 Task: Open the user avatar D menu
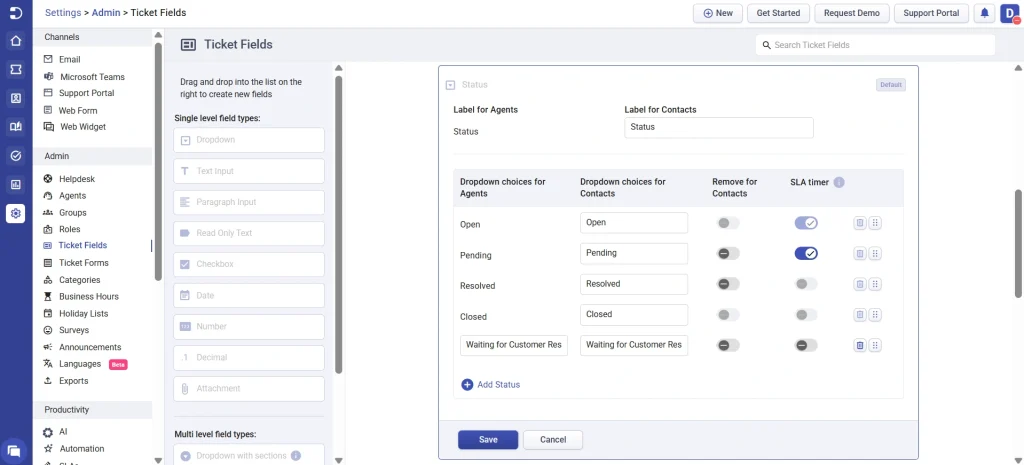[1009, 13]
